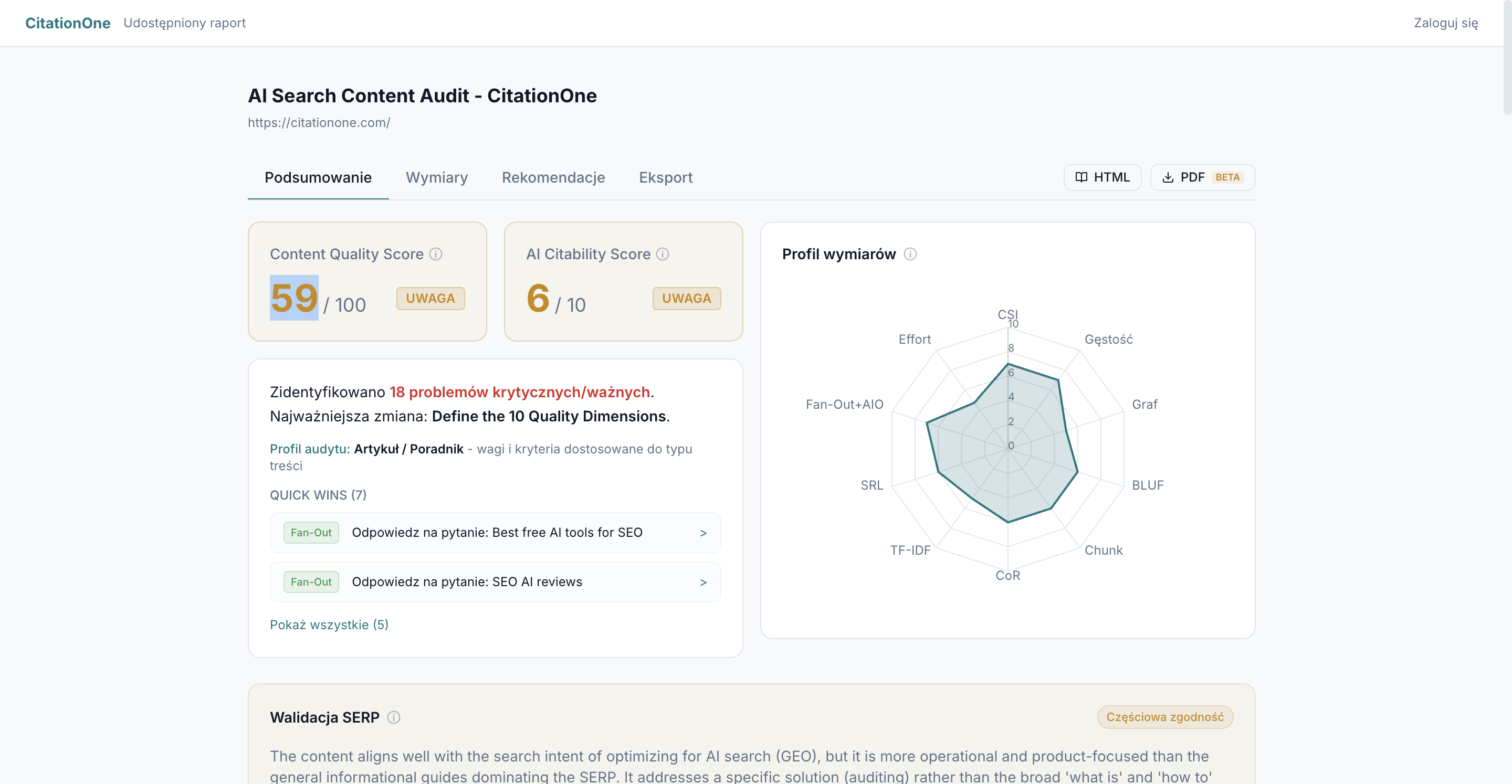Click Artykuł / Poradnik profile text
This screenshot has width=1512, height=784.
408,449
